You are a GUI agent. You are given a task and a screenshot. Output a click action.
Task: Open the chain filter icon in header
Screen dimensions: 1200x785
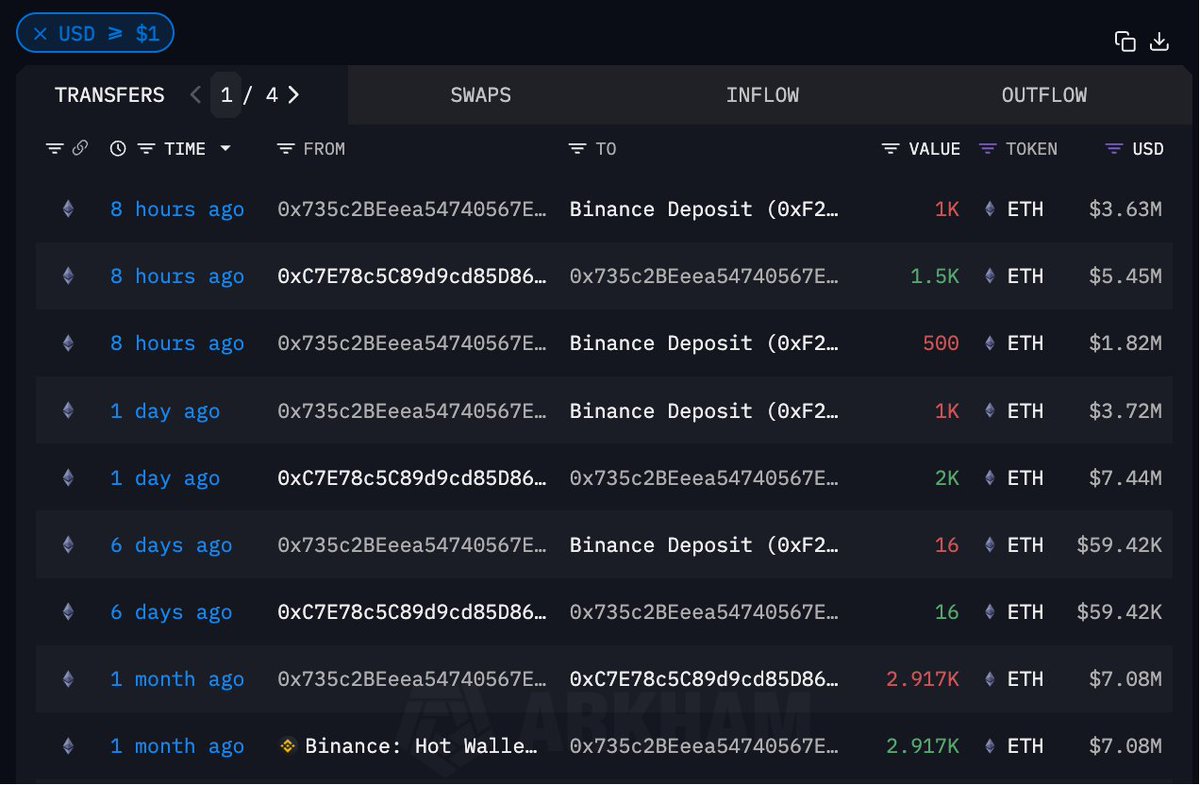[x=55, y=149]
